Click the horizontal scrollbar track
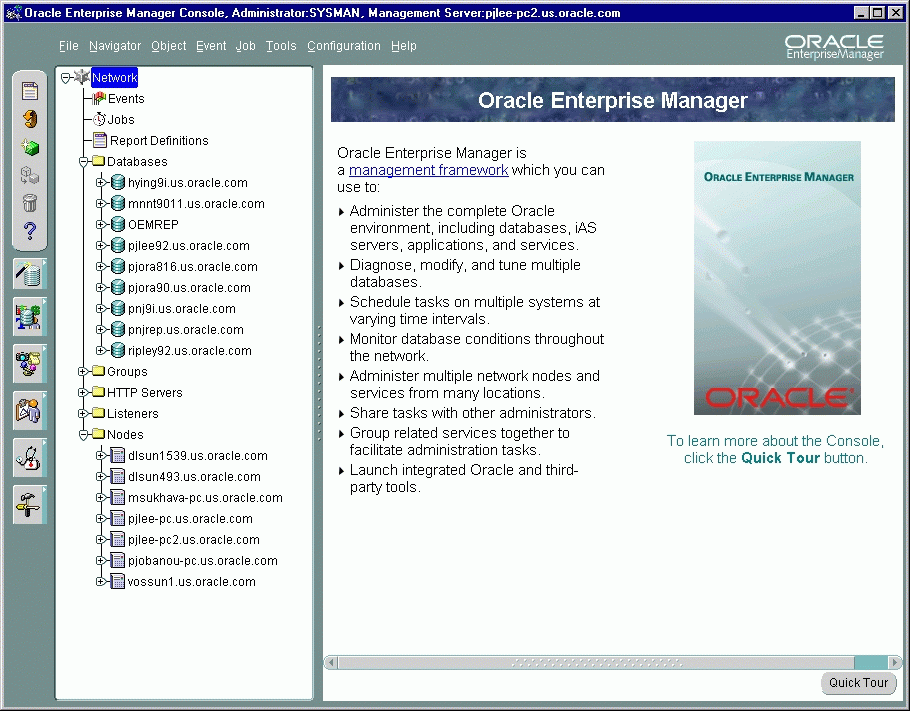Screen dimensions: 910x711 pos(600,662)
